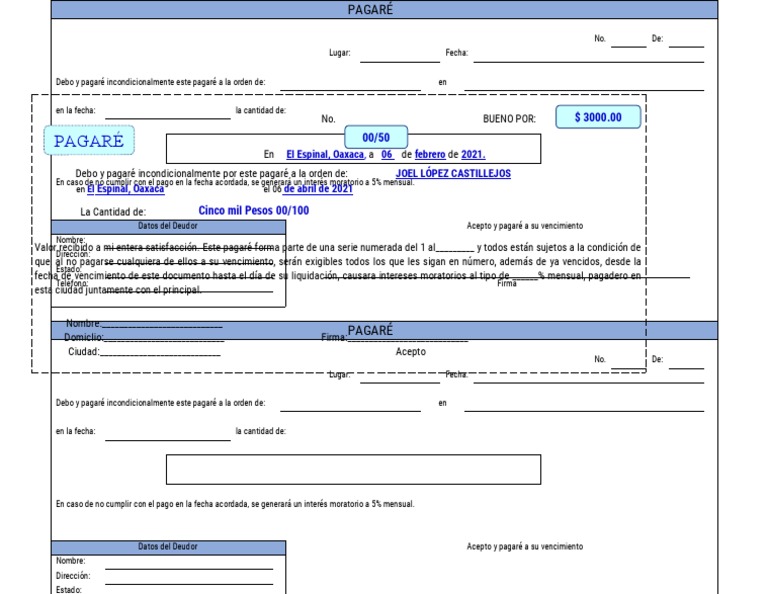Viewport: 768px width, 594px height.
Task: Click the lower 'Datos del Deudor' header
Action: point(168,546)
